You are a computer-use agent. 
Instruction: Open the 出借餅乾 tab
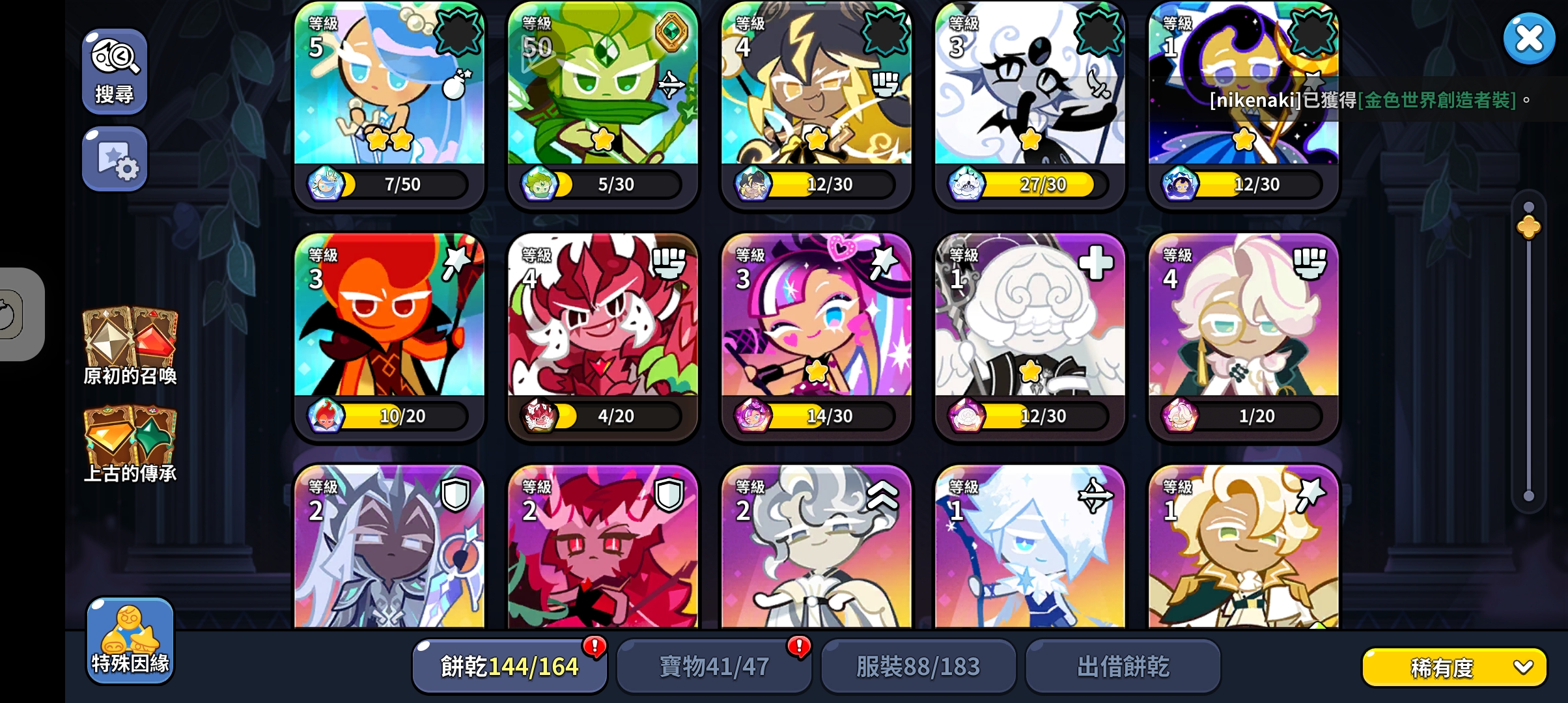click(x=1123, y=667)
